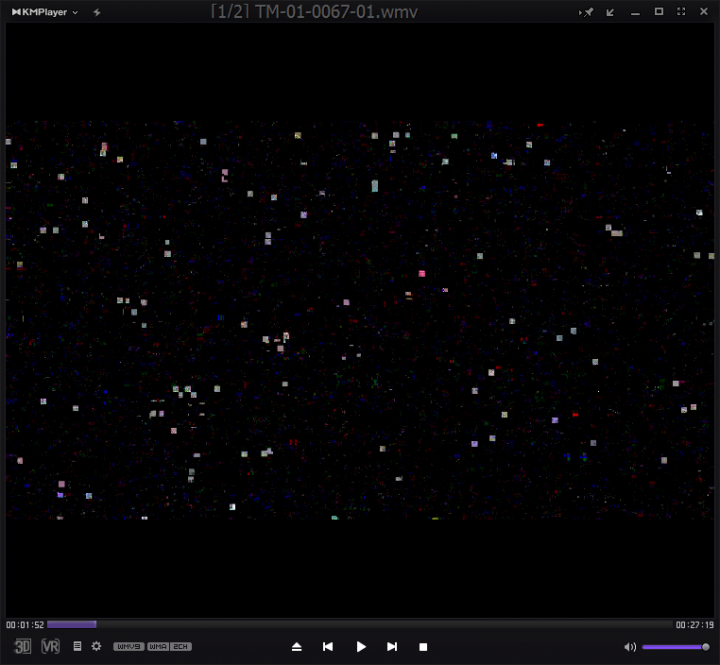Skip to the next file

(x=392, y=647)
